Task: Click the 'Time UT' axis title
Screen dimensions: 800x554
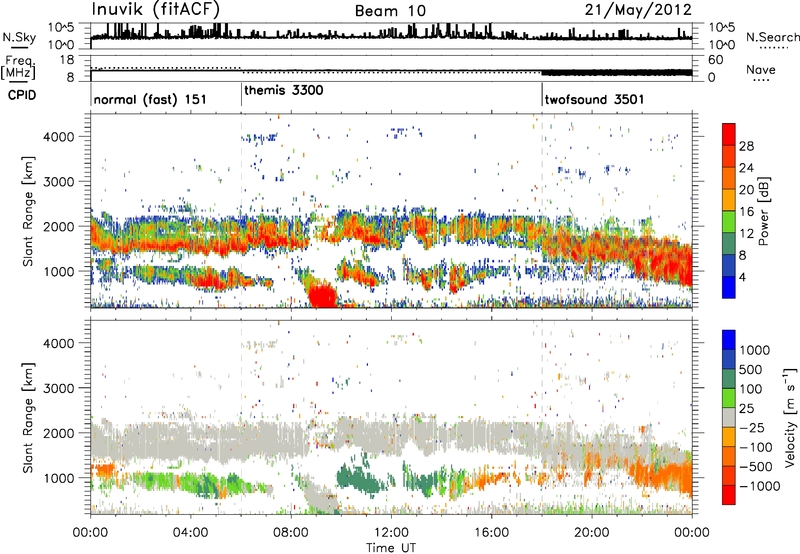Action: pos(391,548)
